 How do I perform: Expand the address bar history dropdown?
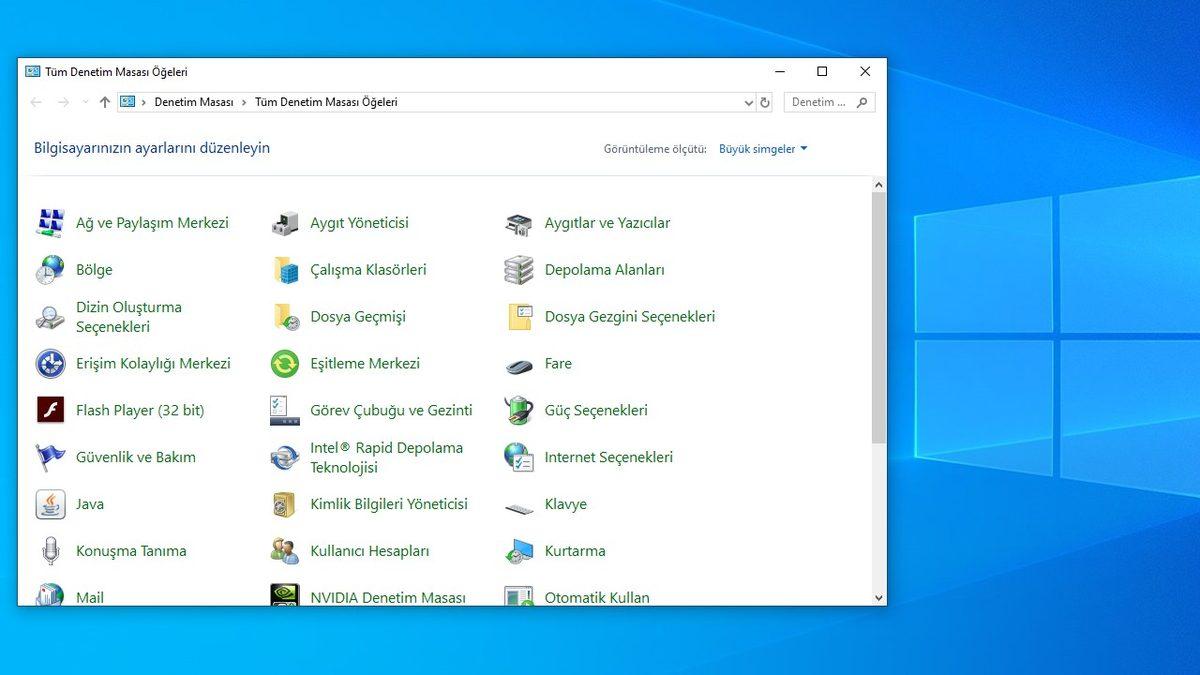click(x=748, y=102)
